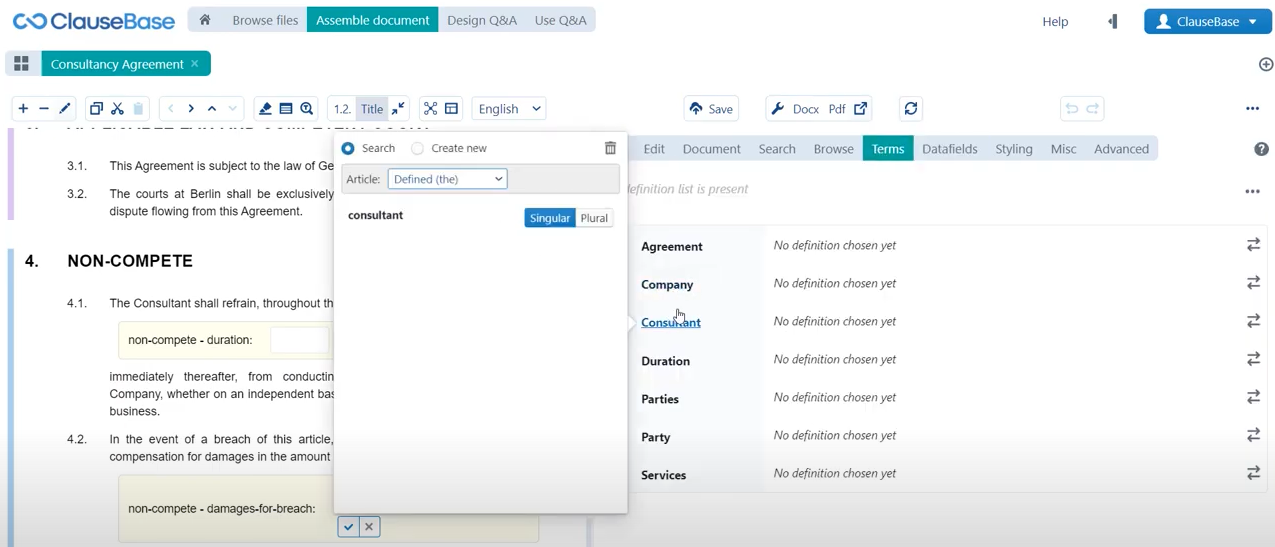Click the magnifier zoom icon in toolbar

[307, 109]
